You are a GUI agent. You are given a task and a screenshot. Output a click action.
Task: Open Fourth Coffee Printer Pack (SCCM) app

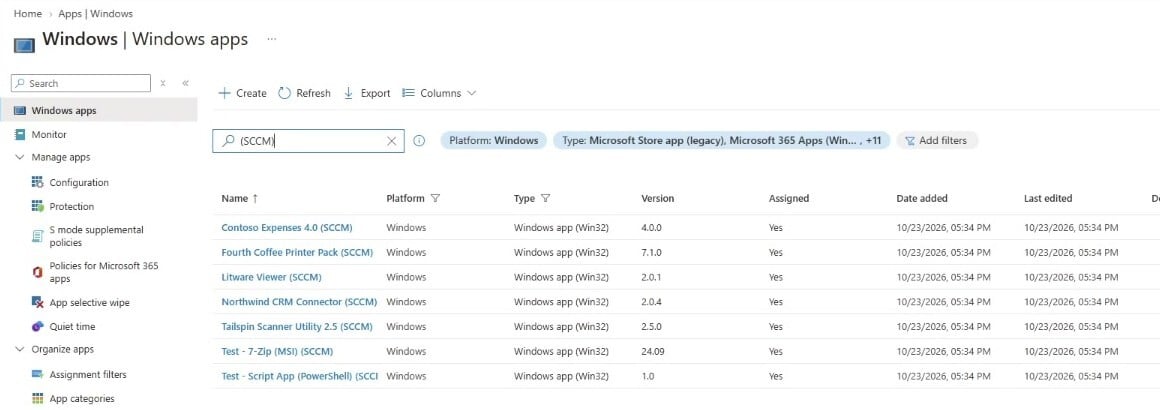[x=297, y=252]
